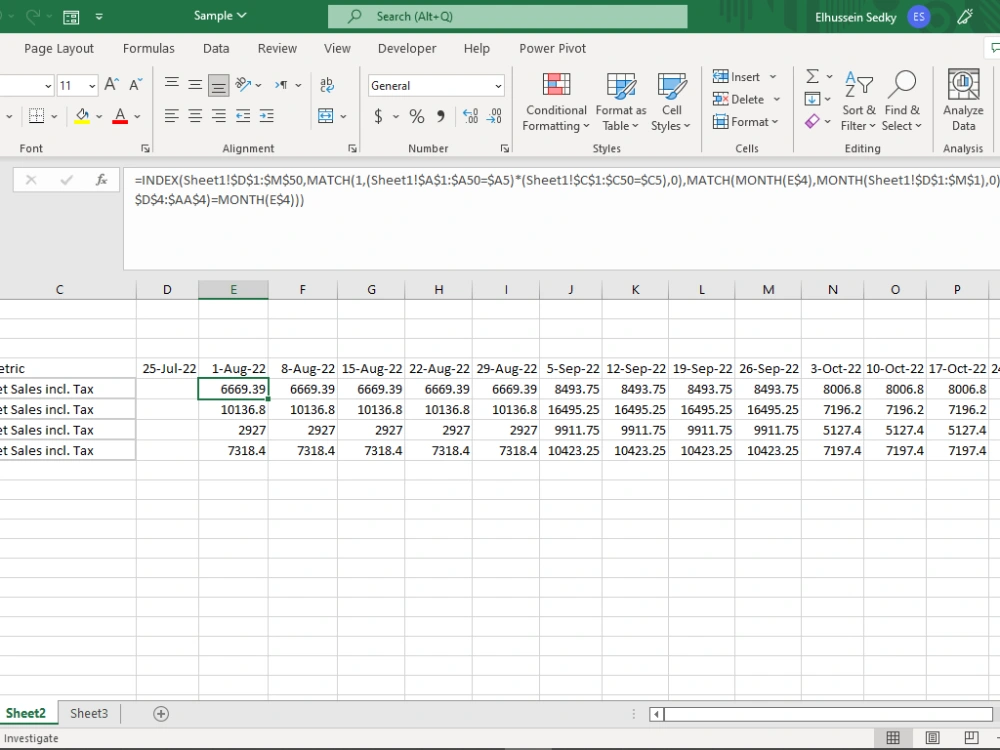The width and height of the screenshot is (1000, 750).
Task: Apply AutoSum to the selection
Action: click(x=812, y=76)
